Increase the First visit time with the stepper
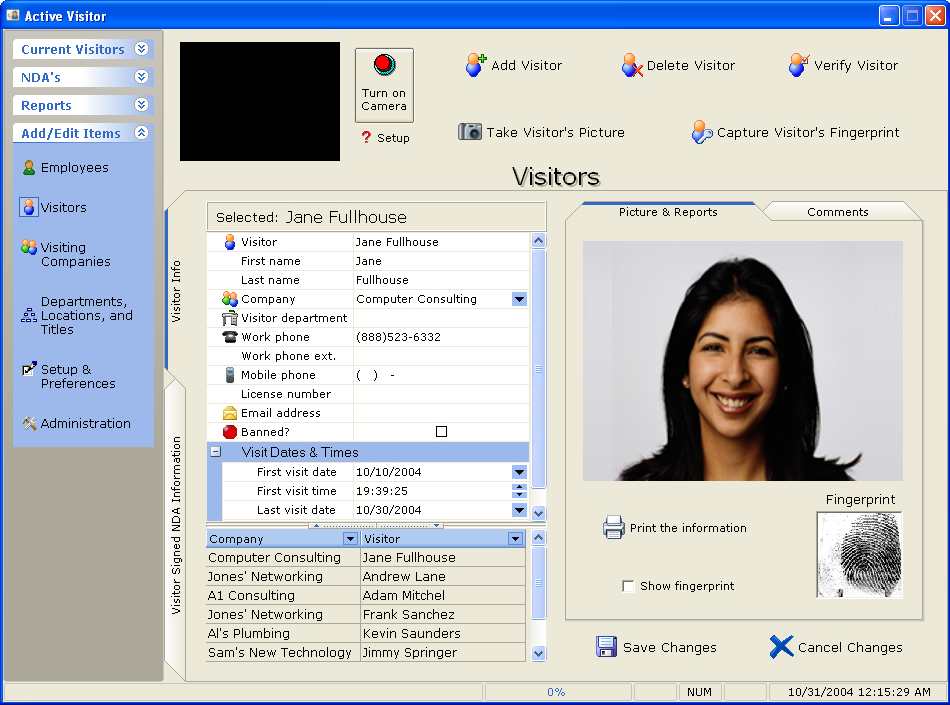 click(x=519, y=487)
